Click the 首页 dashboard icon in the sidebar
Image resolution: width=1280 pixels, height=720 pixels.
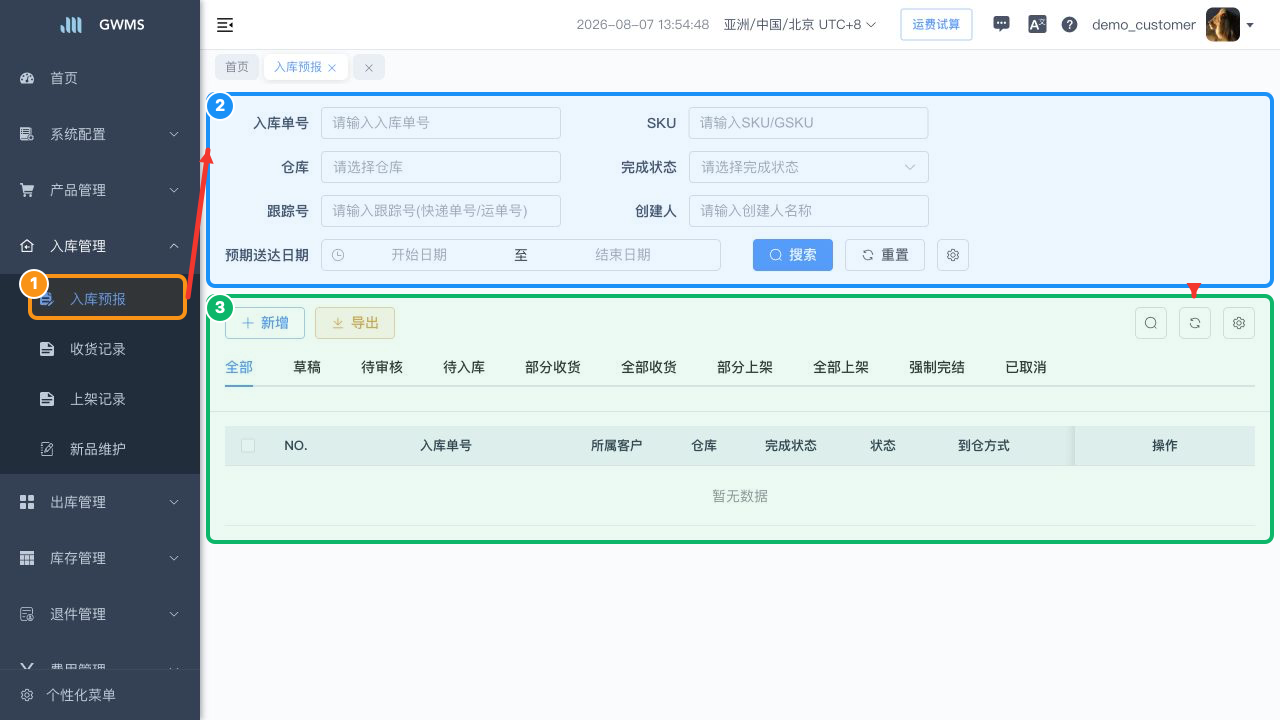(x=27, y=78)
